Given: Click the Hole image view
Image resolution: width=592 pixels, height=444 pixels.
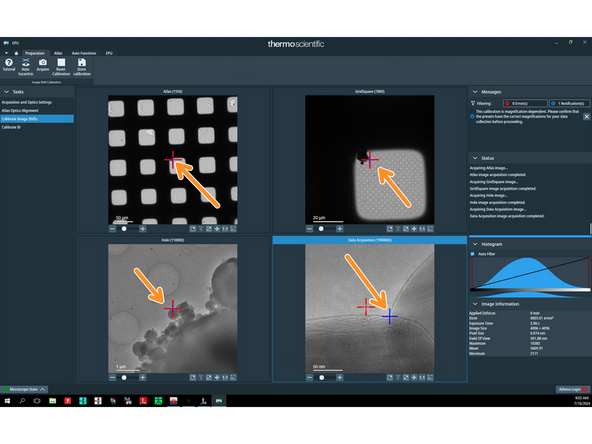Looking at the screenshot, I should [173, 308].
